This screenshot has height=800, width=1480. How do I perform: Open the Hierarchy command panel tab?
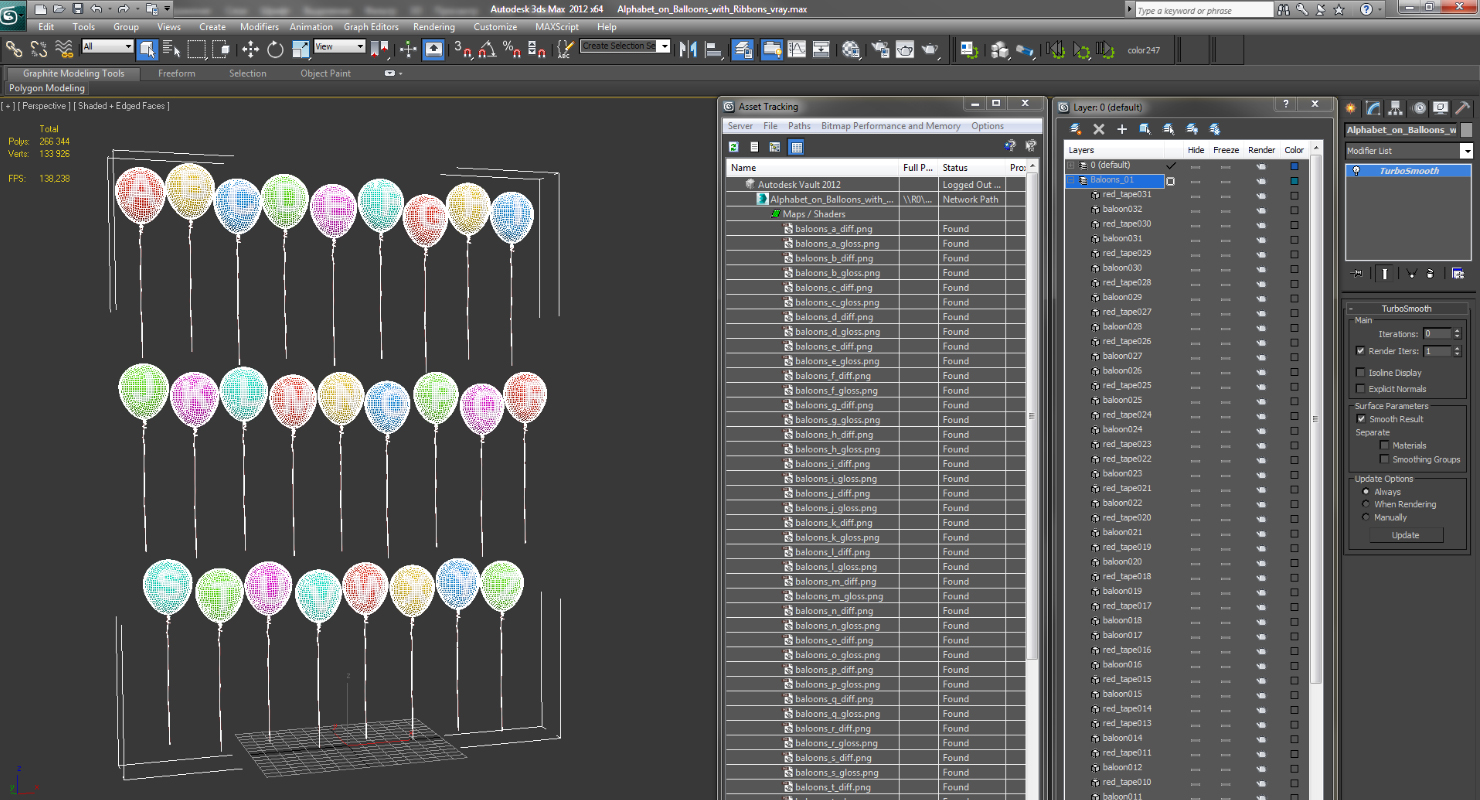pyautogui.click(x=1396, y=108)
